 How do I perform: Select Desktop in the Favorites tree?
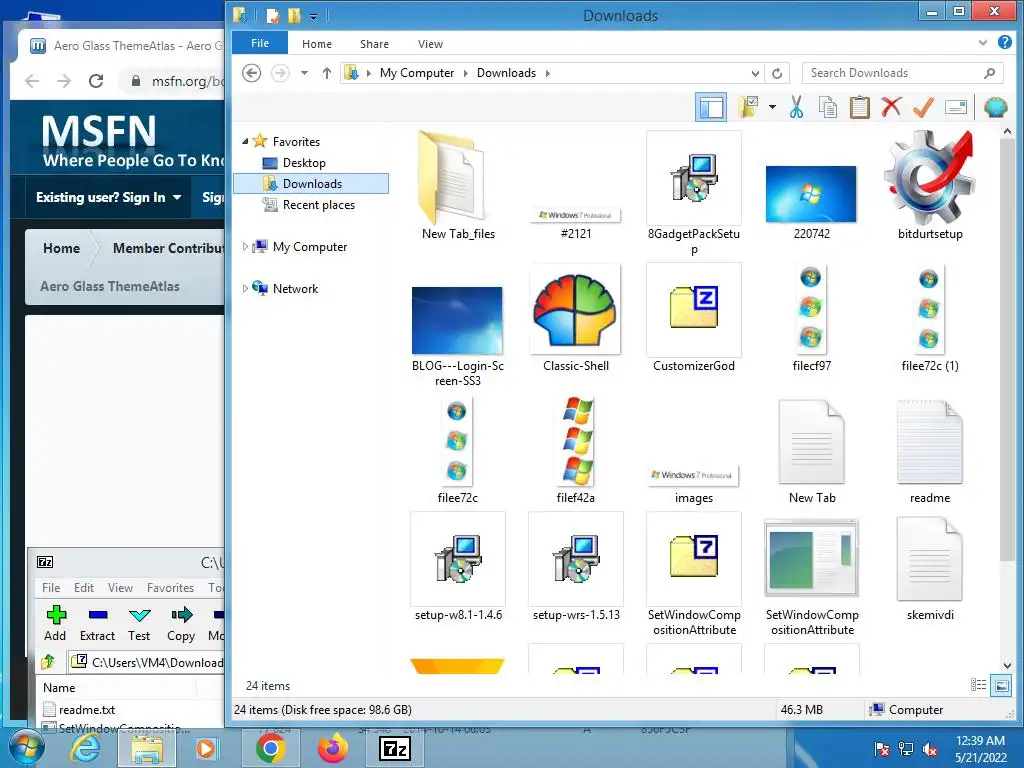pyautogui.click(x=304, y=163)
